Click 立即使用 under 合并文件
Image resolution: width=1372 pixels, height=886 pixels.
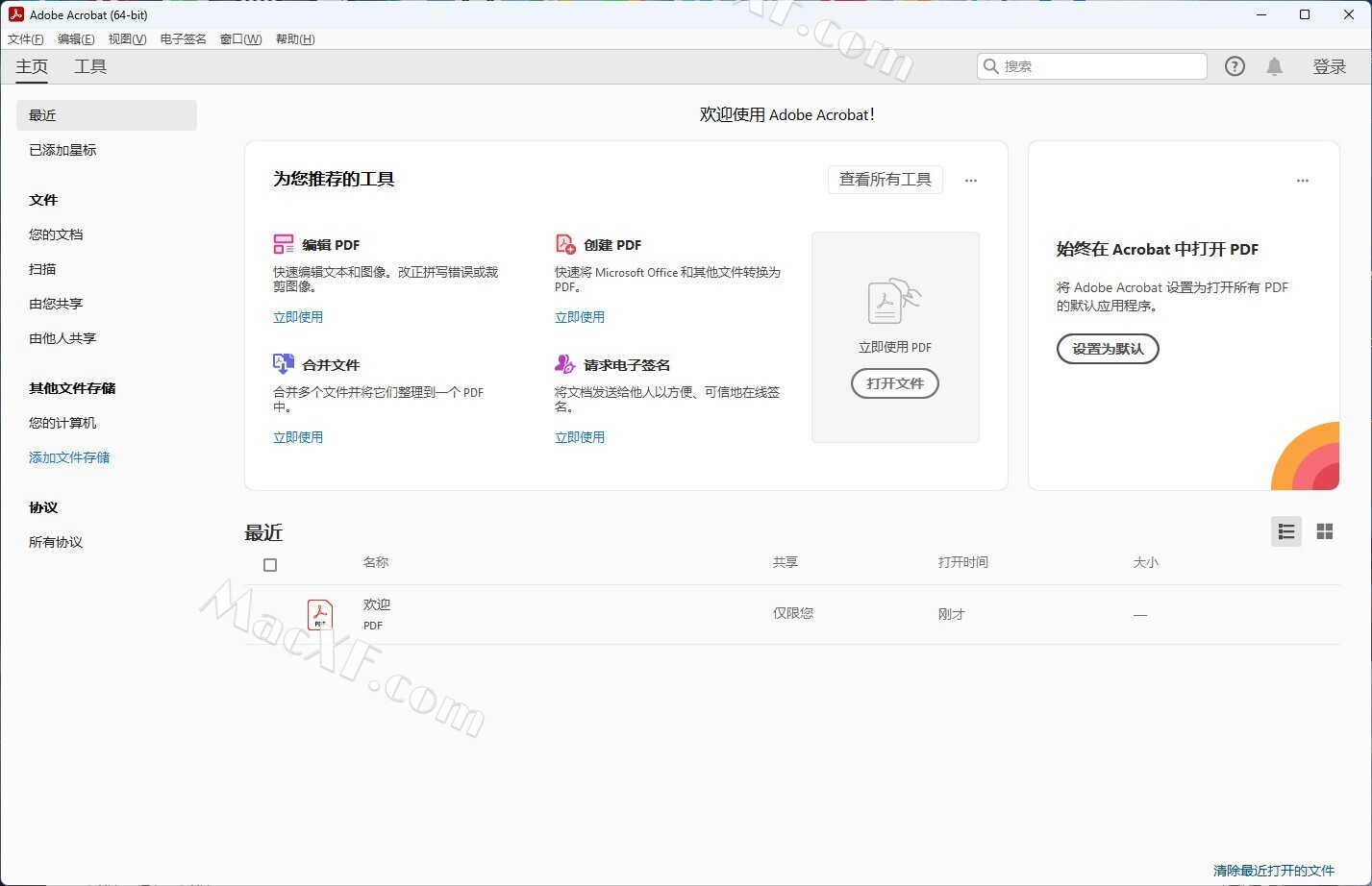click(298, 437)
